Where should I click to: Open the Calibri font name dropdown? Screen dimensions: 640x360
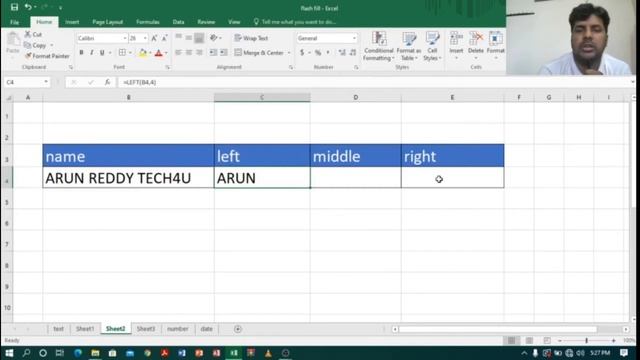pos(124,38)
